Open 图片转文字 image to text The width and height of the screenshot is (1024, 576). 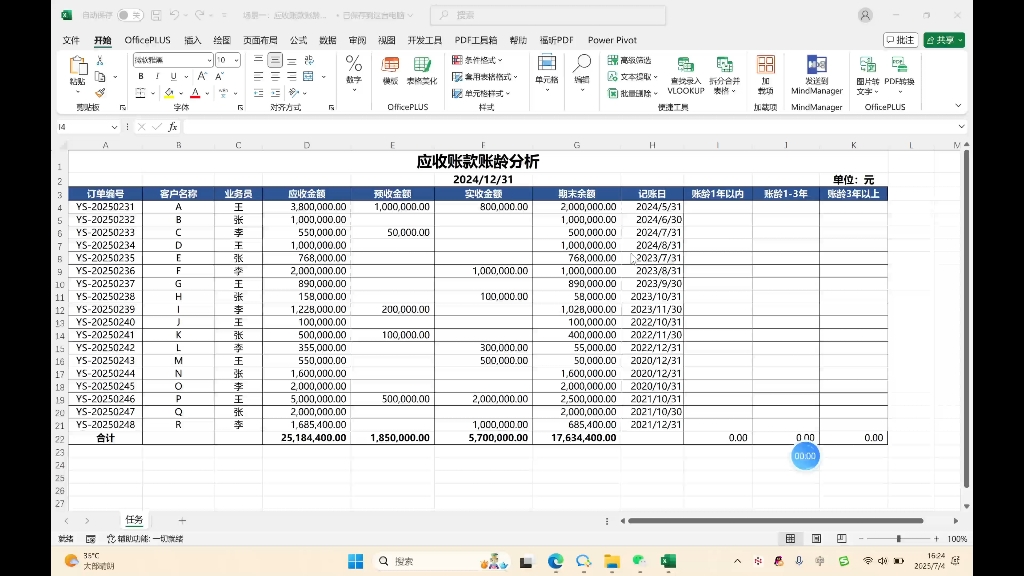868,76
